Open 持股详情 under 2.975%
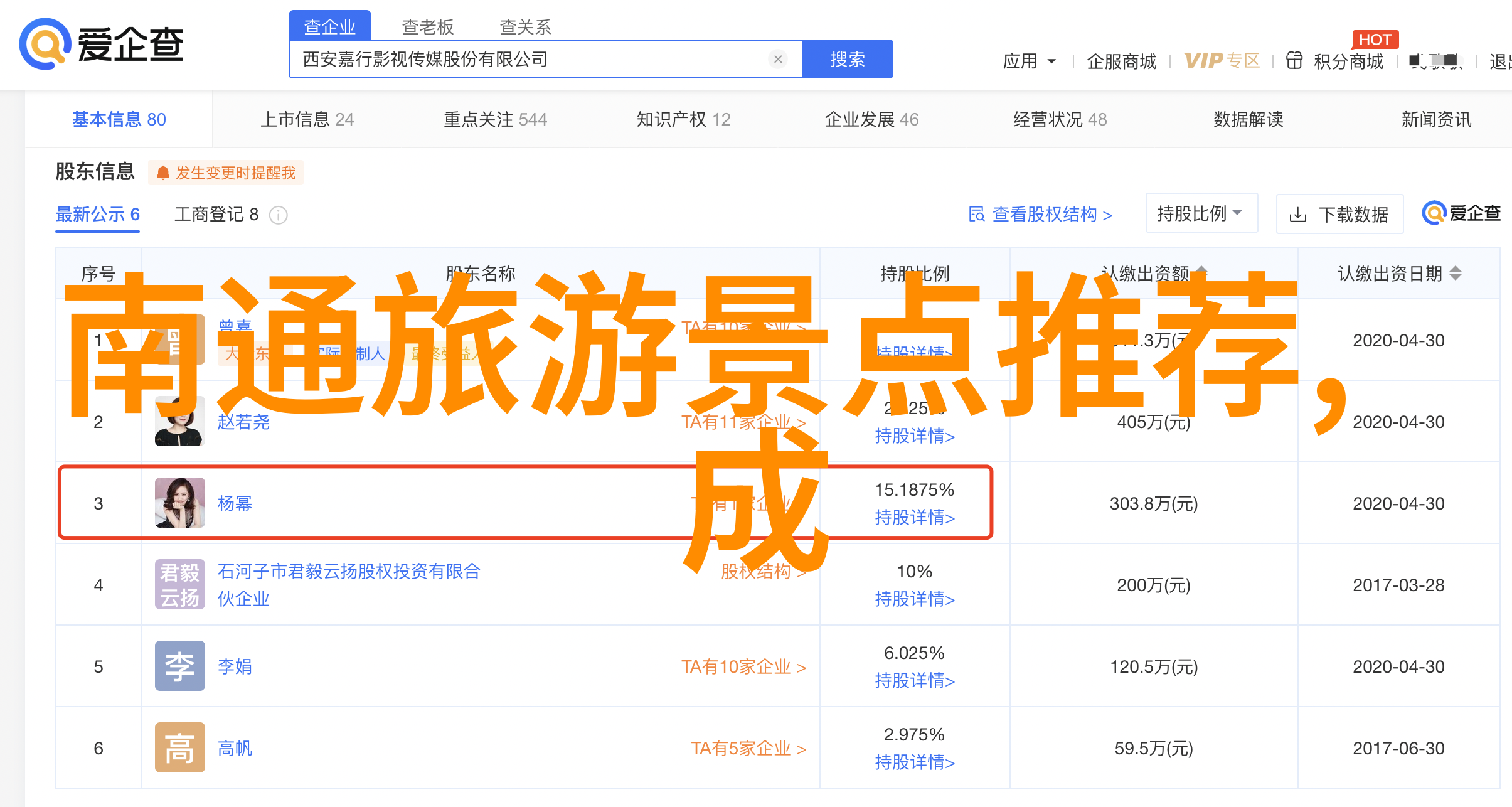 coord(915,762)
